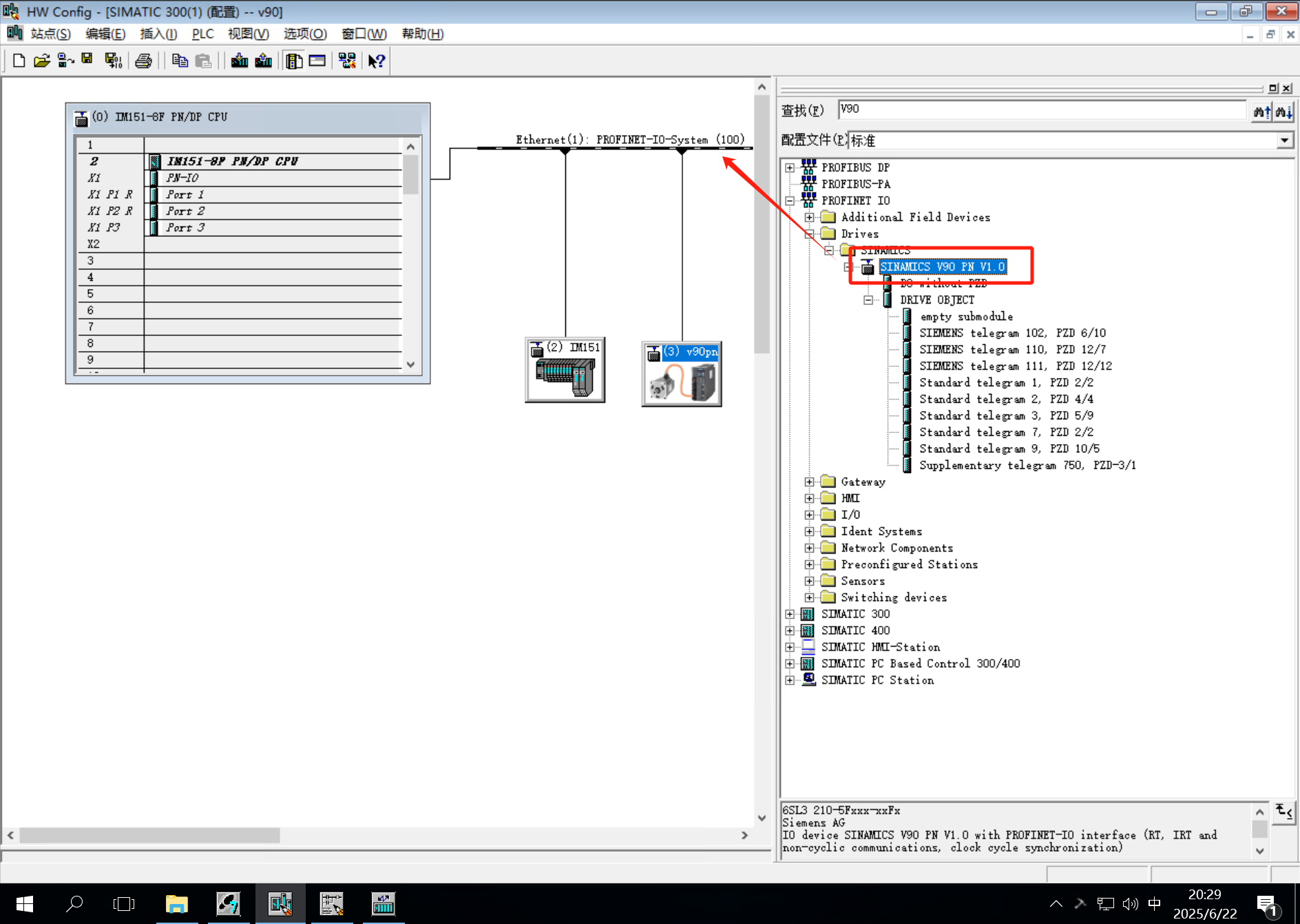The image size is (1300, 924).
Task: Open the 站点(S) menu
Action: coord(50,34)
